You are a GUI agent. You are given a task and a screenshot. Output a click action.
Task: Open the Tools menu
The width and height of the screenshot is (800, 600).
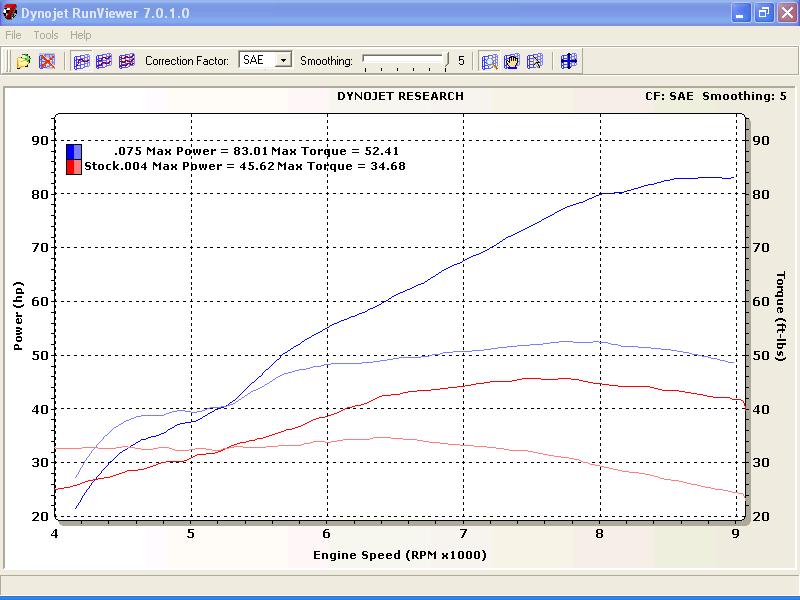[46, 35]
